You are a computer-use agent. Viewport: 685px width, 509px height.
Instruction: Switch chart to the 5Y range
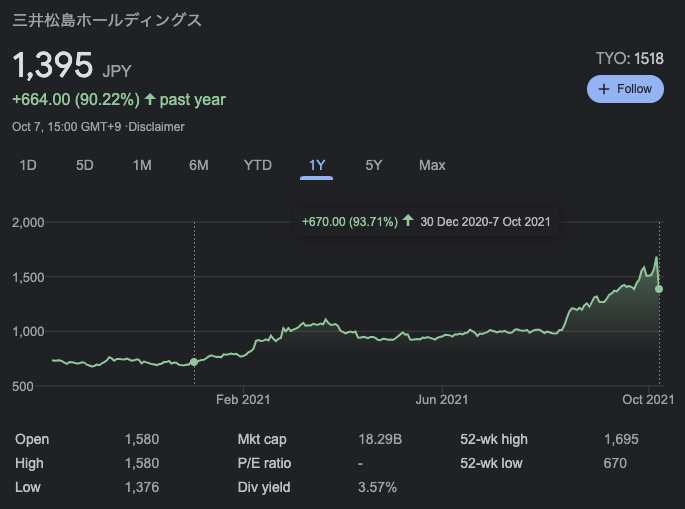(x=374, y=165)
